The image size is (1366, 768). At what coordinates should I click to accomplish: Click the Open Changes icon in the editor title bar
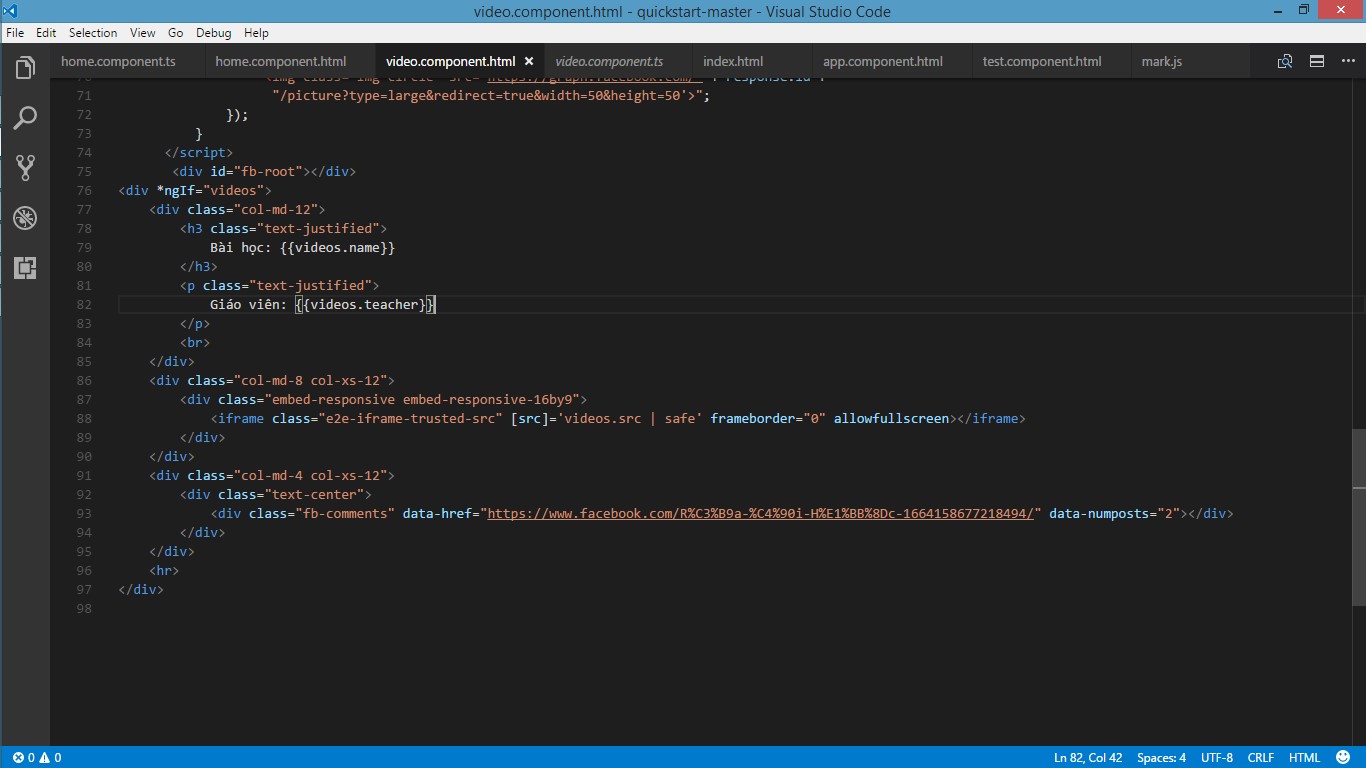1285,61
